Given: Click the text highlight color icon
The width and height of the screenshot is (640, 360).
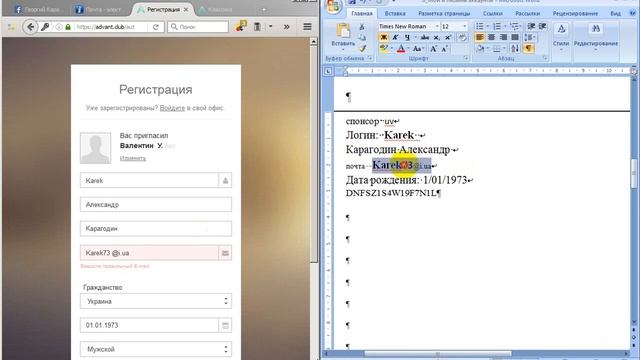Looking at the screenshot, I should click(384, 49).
